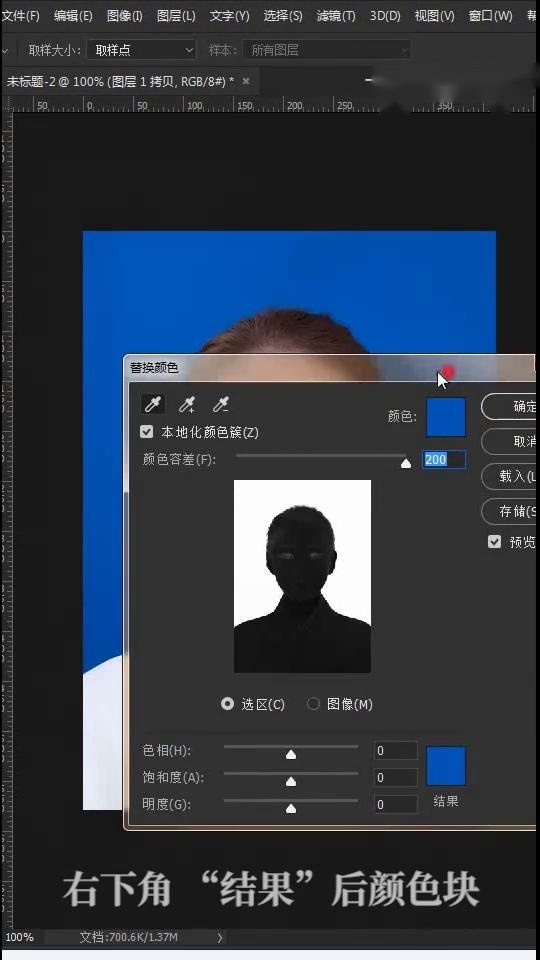Select the add-to-sample eyedropper icon
This screenshot has width=540, height=960.
coord(187,404)
